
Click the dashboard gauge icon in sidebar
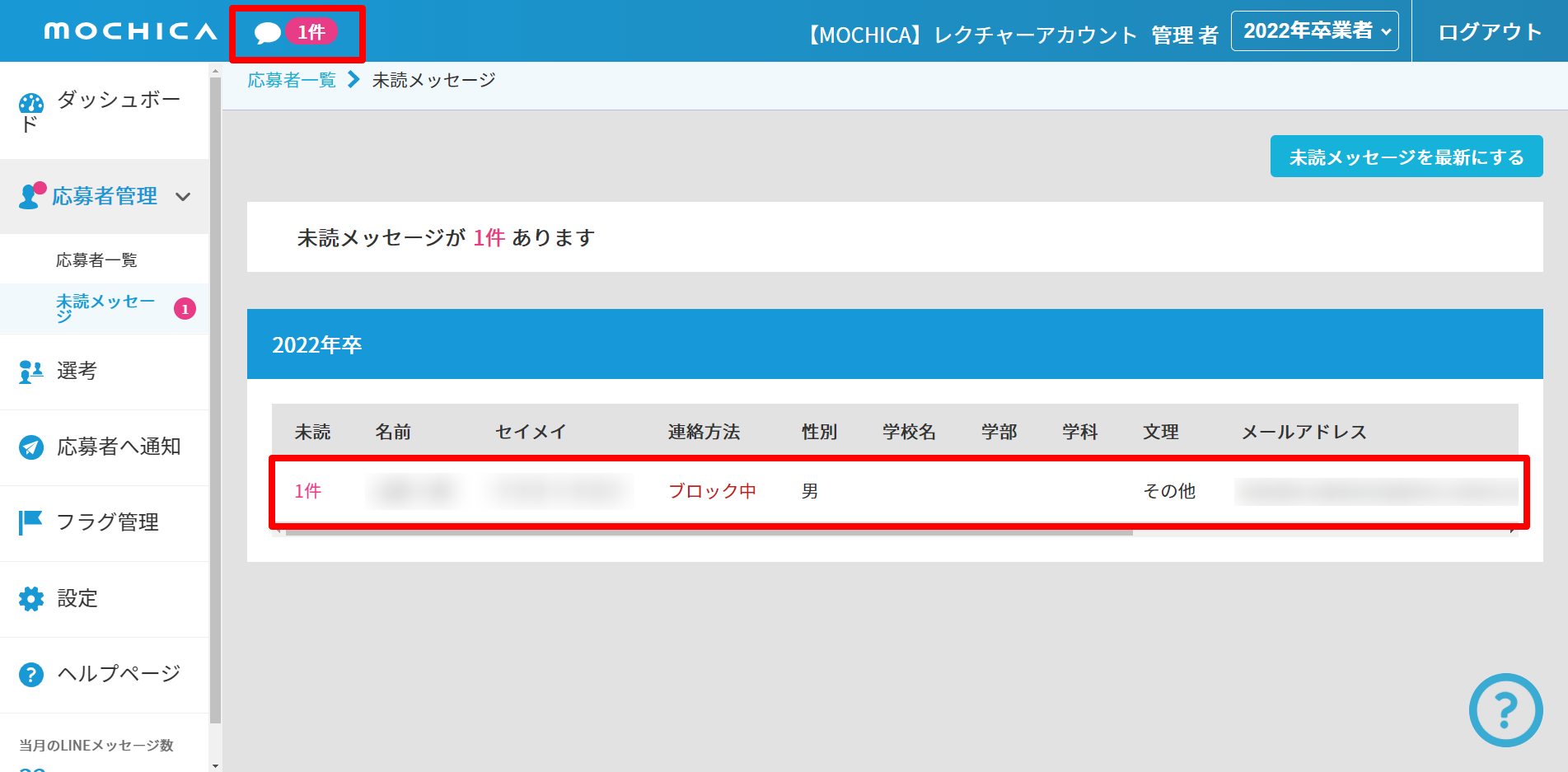pos(31,104)
